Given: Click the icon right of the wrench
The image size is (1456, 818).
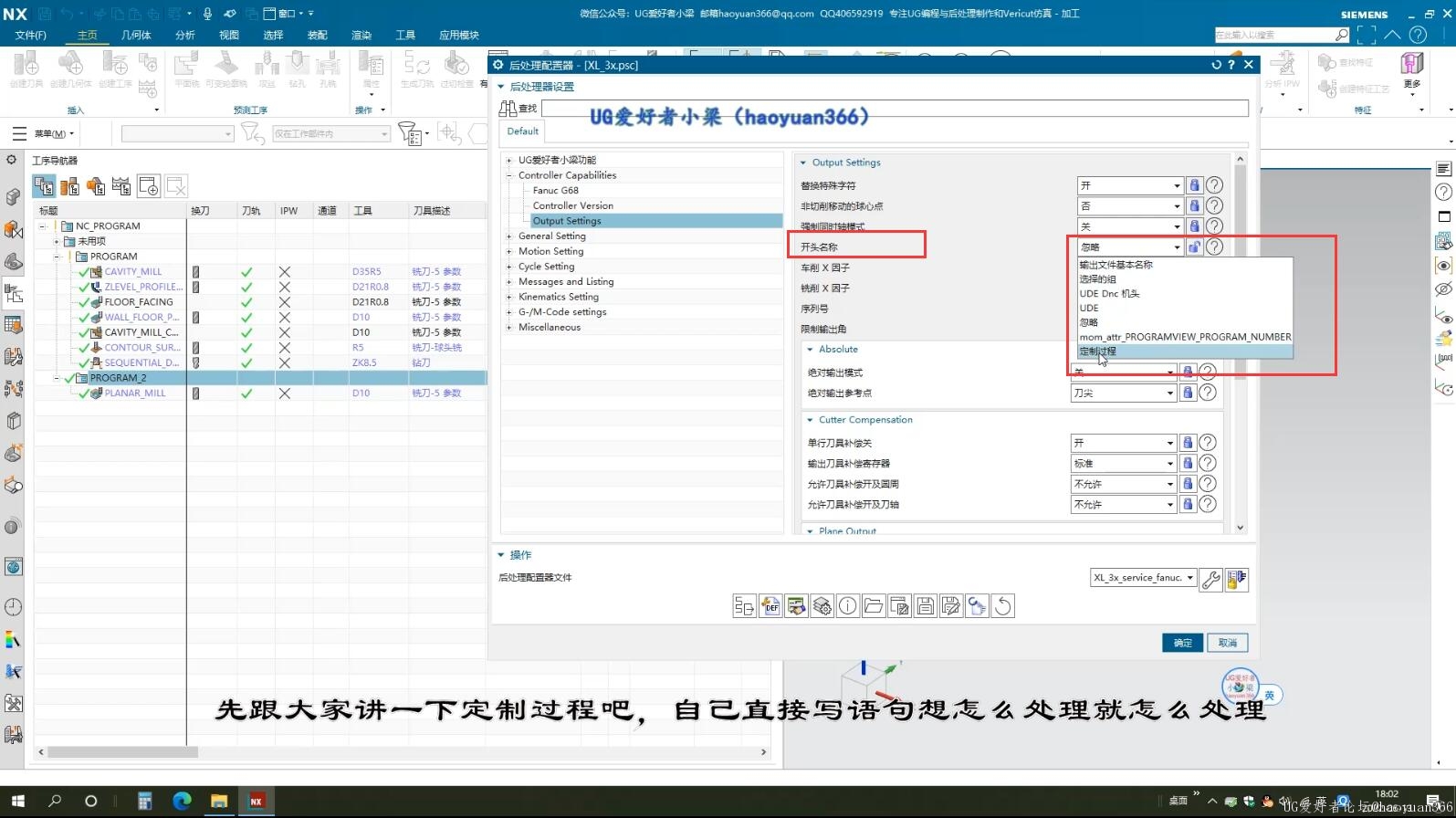Looking at the screenshot, I should coord(1237,579).
